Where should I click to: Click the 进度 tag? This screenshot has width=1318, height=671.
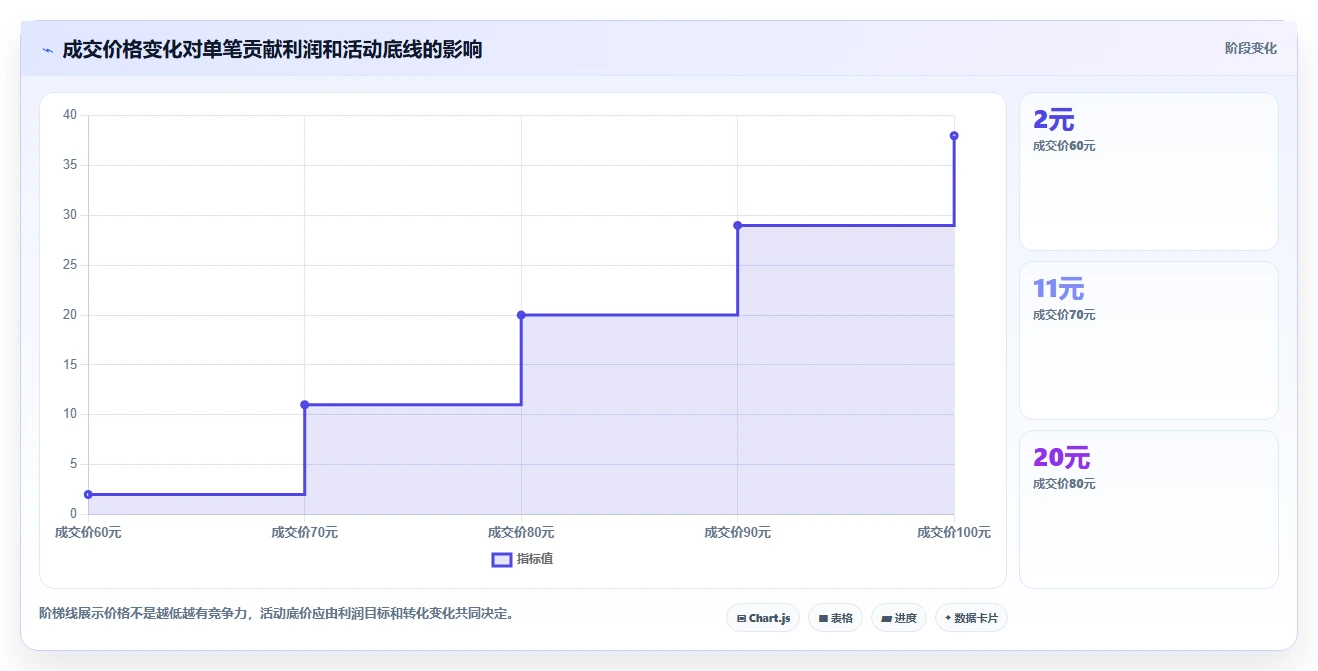pos(899,618)
